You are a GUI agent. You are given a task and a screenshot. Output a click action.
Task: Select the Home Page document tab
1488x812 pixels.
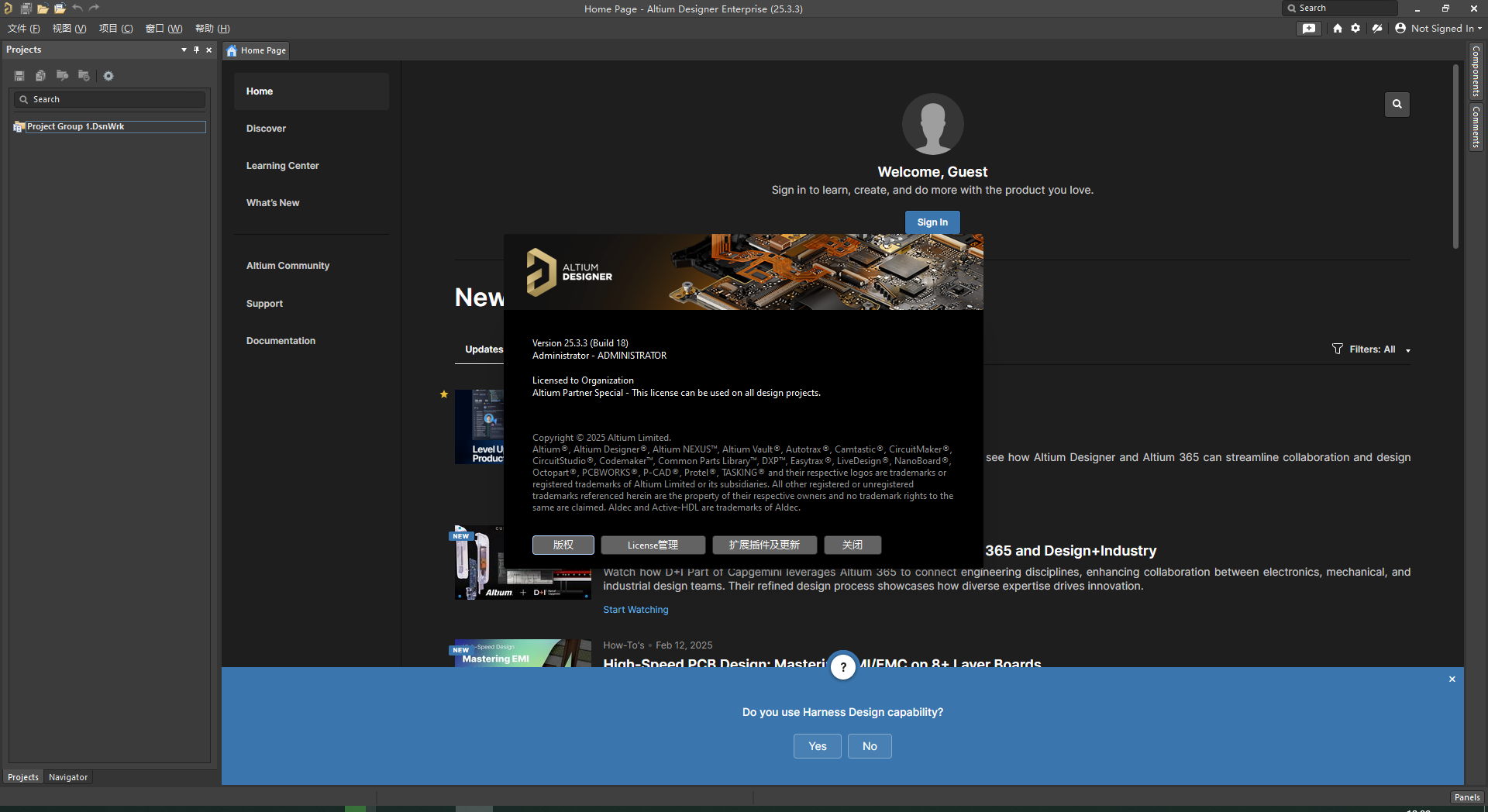coord(257,50)
